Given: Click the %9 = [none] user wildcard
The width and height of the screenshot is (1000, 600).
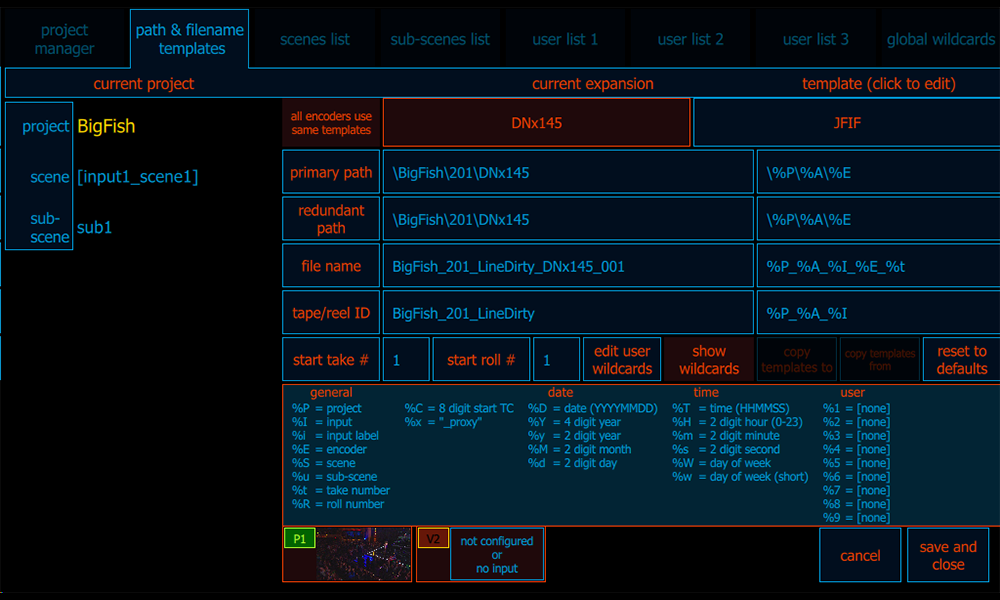Looking at the screenshot, I should [856, 518].
